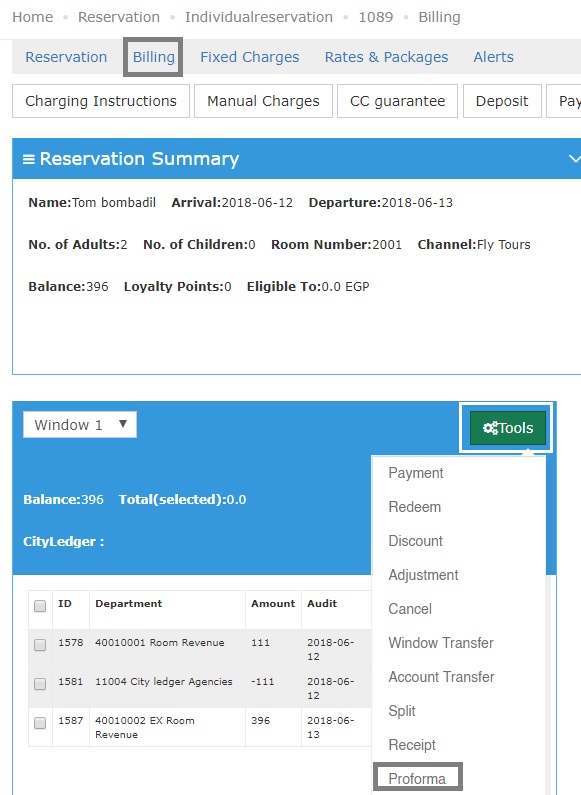Switch to the Billing tab
The width and height of the screenshot is (581, 795).
point(153,57)
